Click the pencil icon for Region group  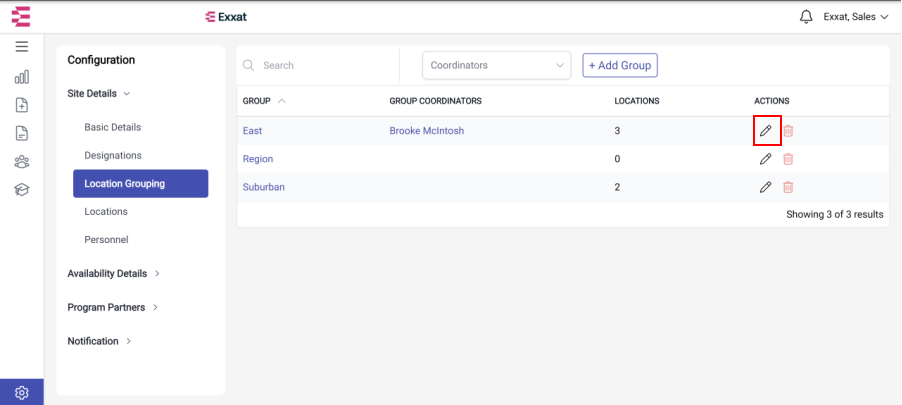[x=765, y=159]
